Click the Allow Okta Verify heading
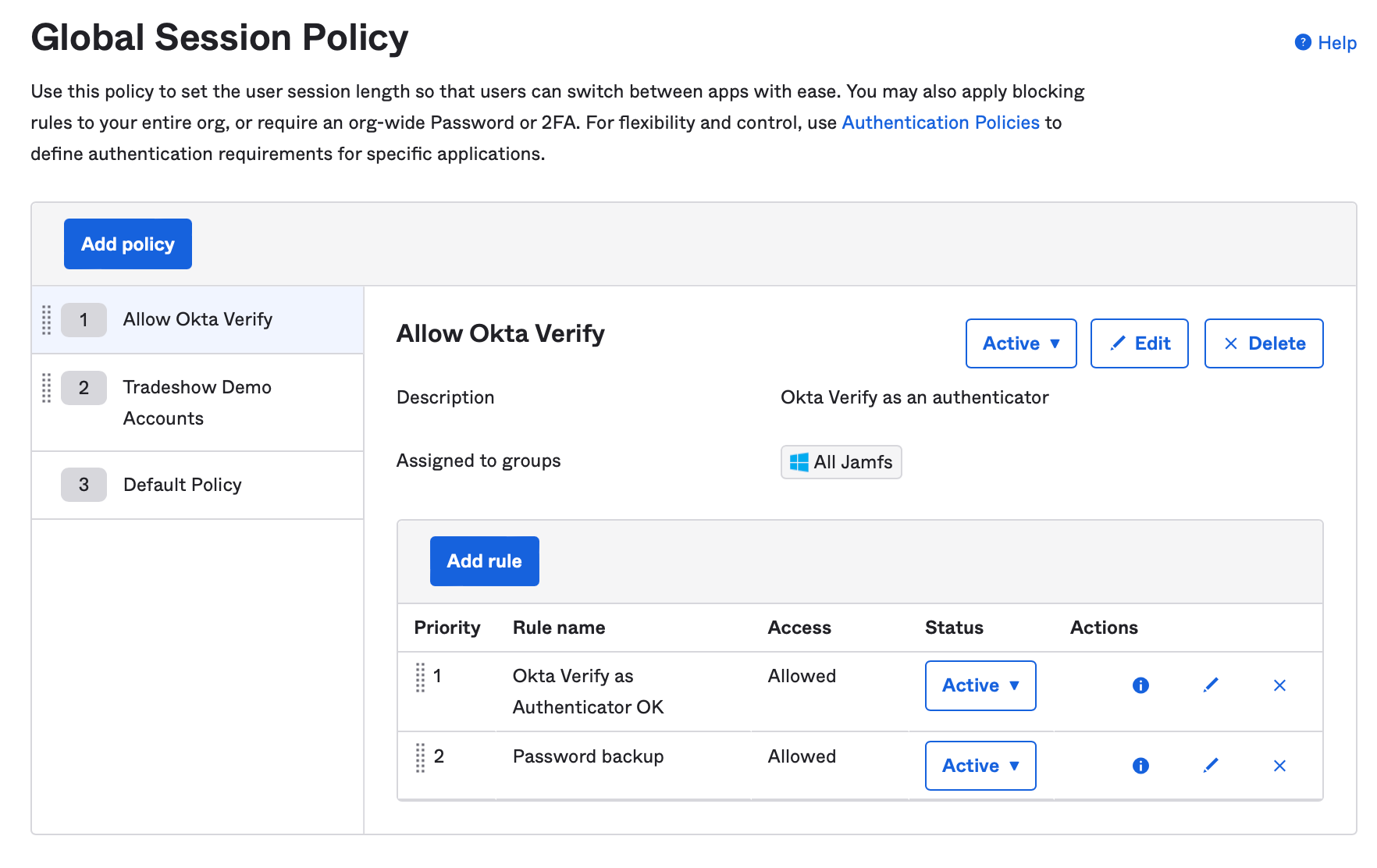 [500, 333]
